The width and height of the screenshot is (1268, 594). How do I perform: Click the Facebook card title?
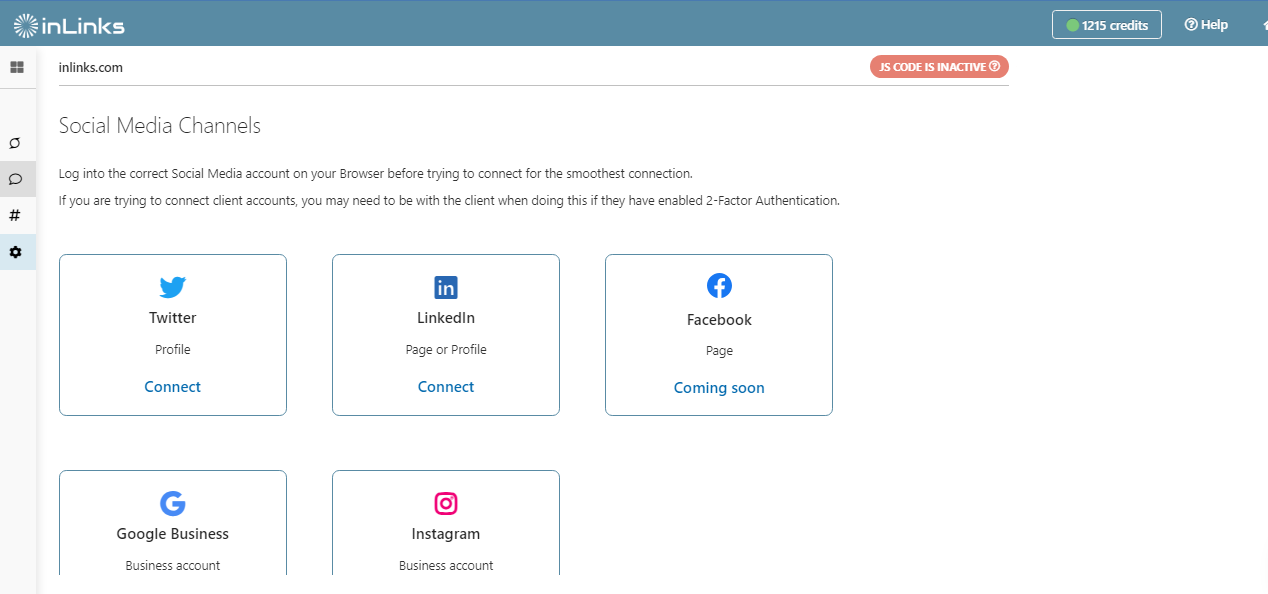pos(719,320)
